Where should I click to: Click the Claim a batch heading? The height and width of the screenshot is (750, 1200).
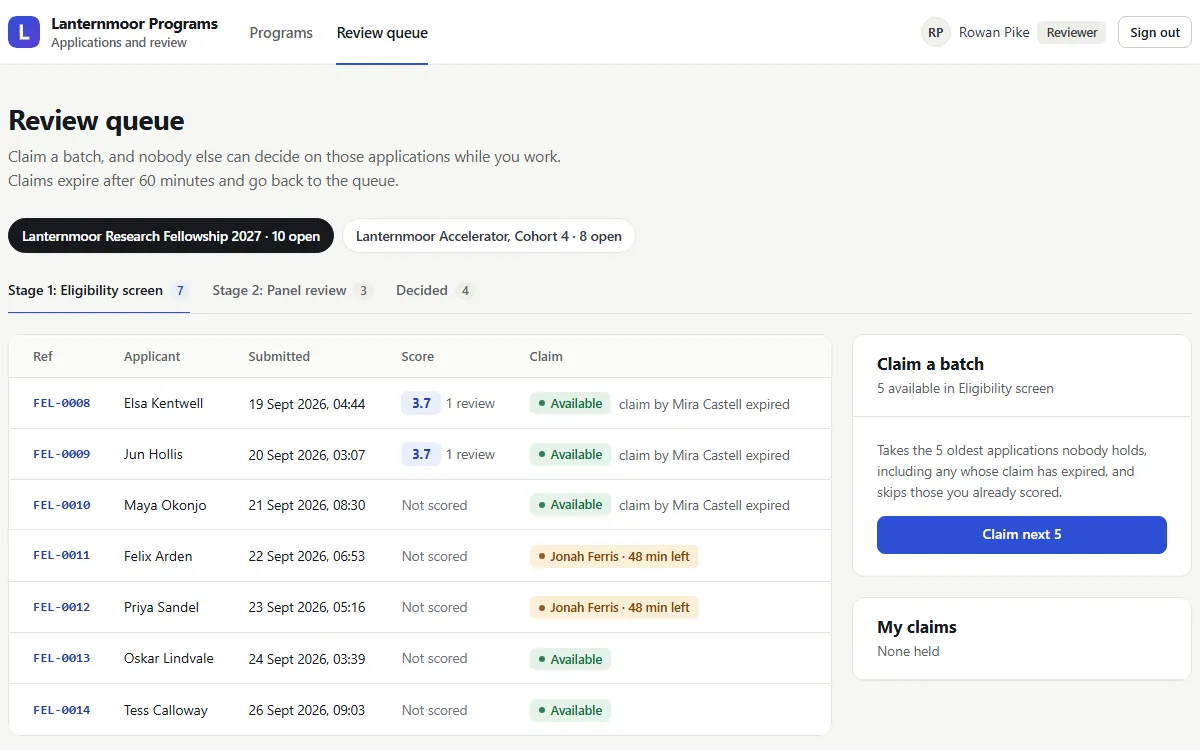930,364
